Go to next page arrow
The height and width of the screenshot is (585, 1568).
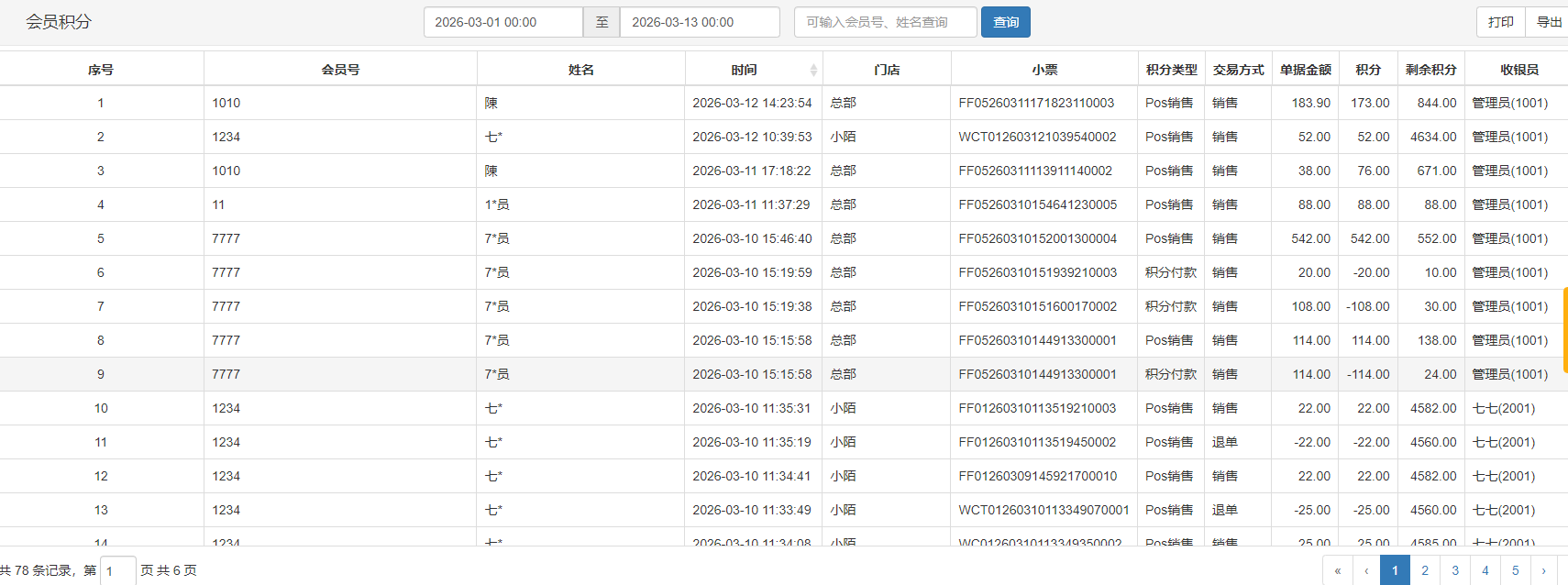(x=1543, y=570)
